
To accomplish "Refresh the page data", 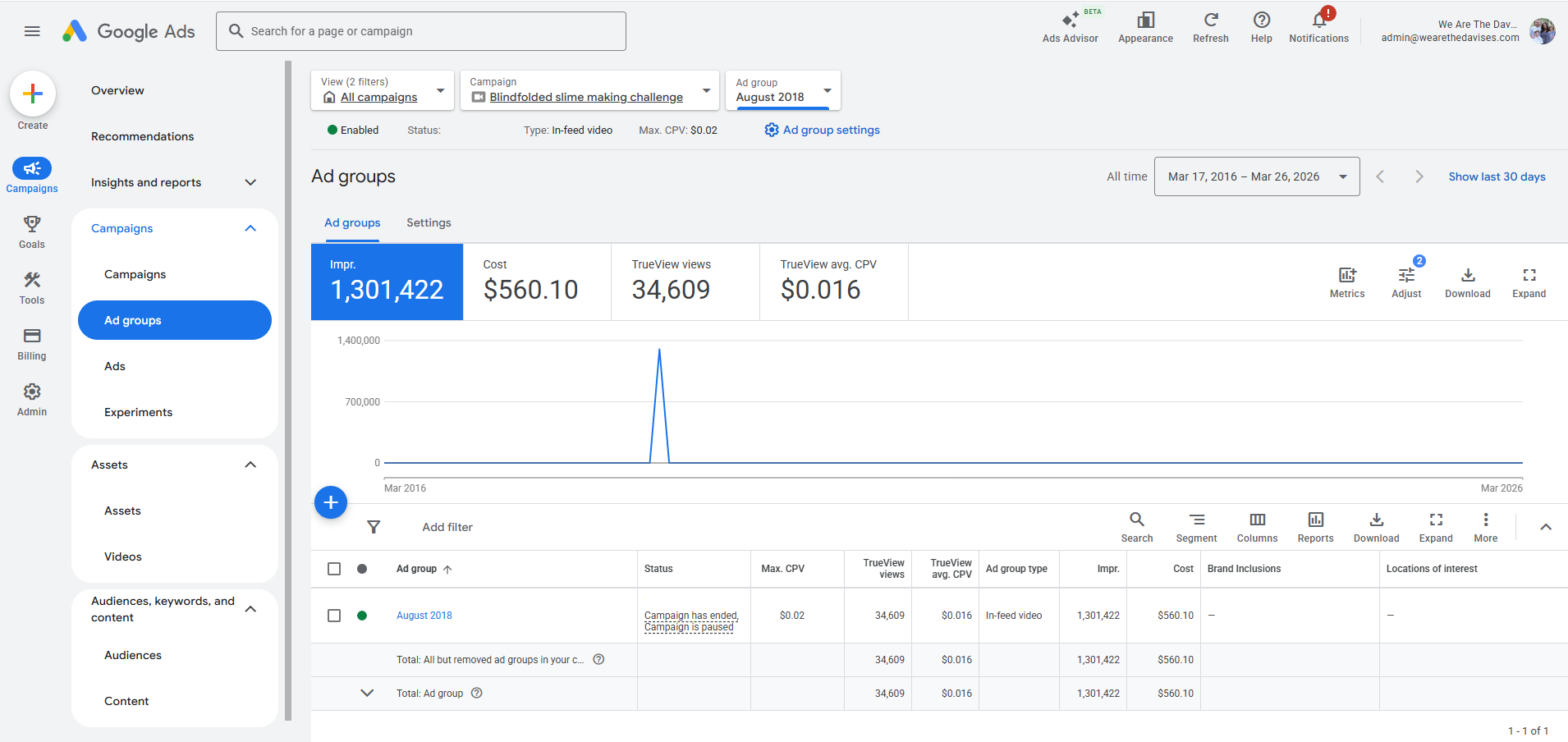I will (x=1210, y=27).
